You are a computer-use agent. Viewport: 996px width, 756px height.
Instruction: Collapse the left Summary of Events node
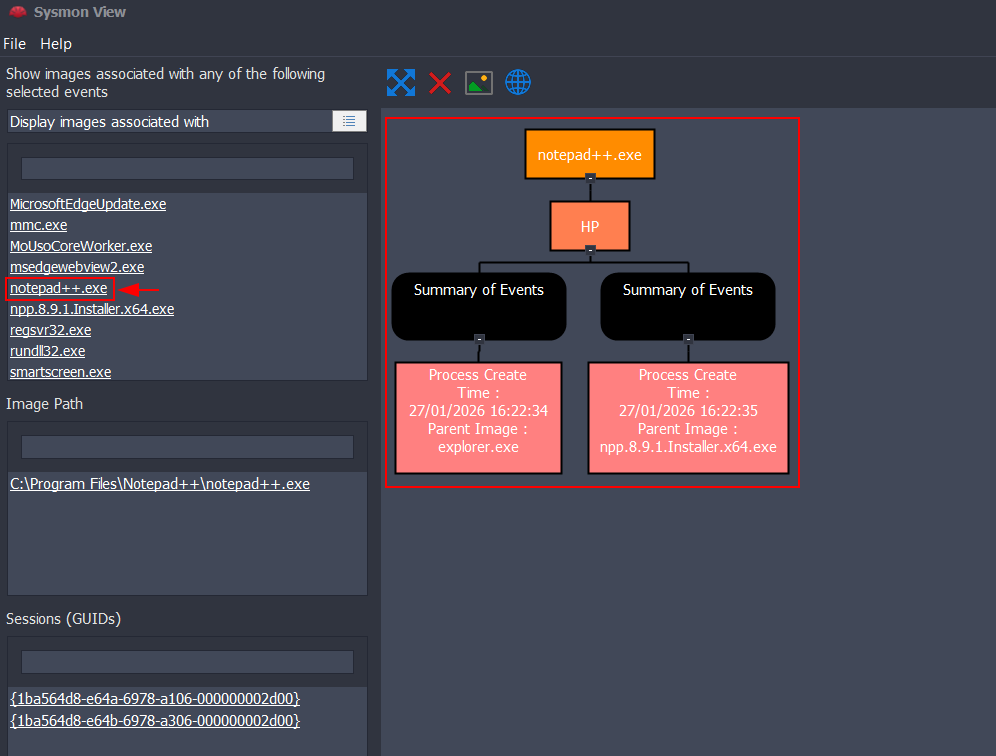(x=479, y=339)
